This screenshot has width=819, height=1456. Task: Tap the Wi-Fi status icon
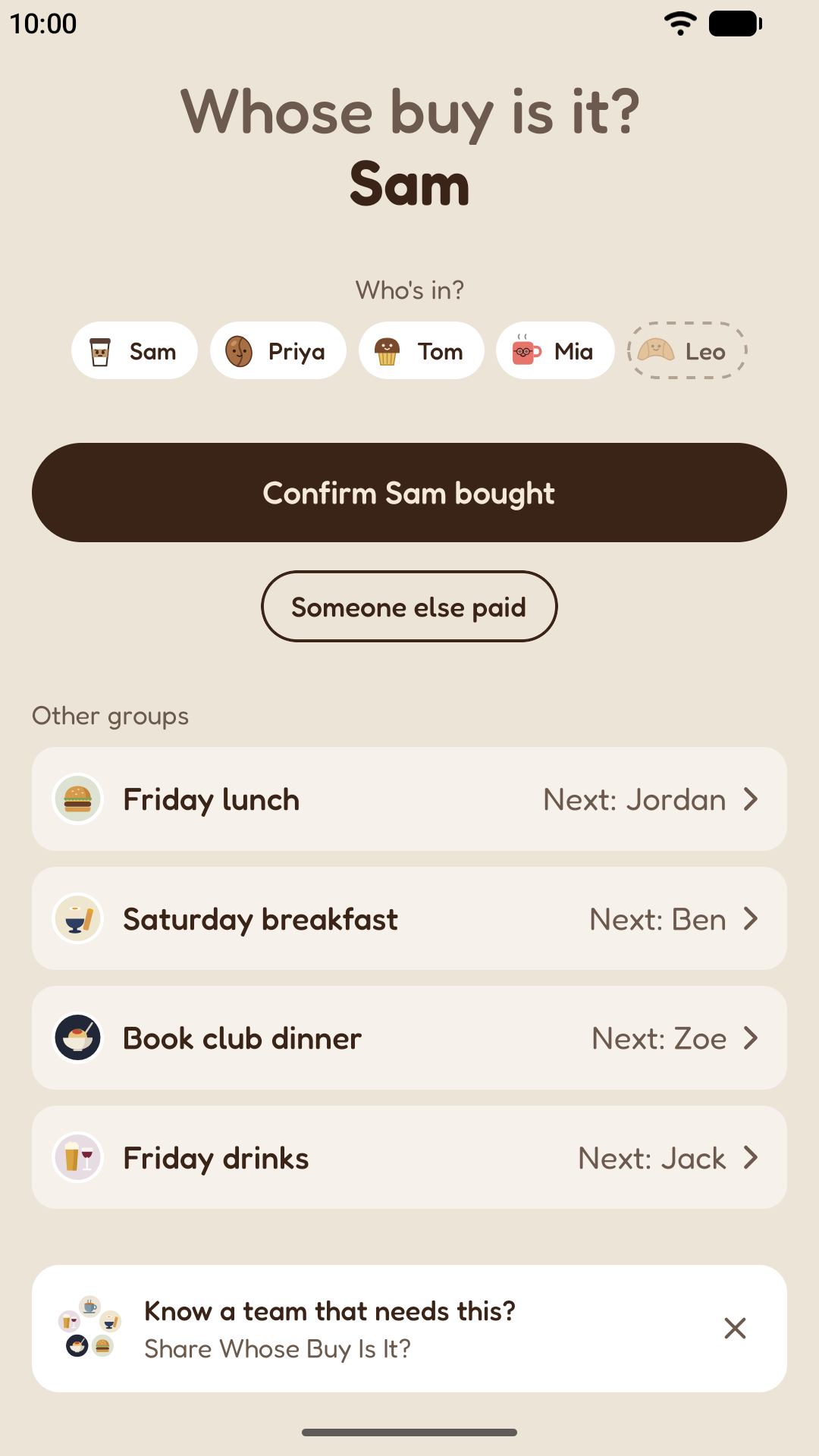coord(680,24)
